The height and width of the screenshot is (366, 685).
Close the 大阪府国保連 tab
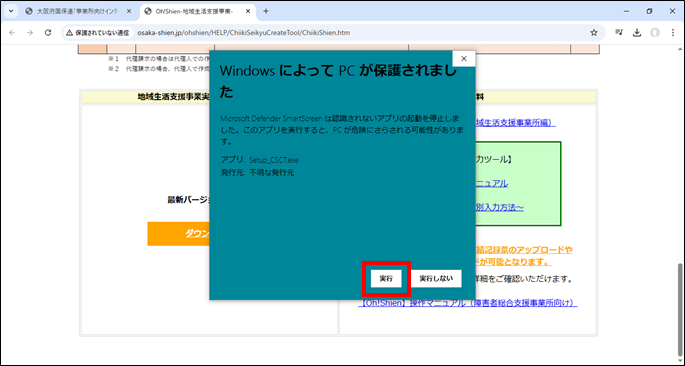pyautogui.click(x=129, y=11)
